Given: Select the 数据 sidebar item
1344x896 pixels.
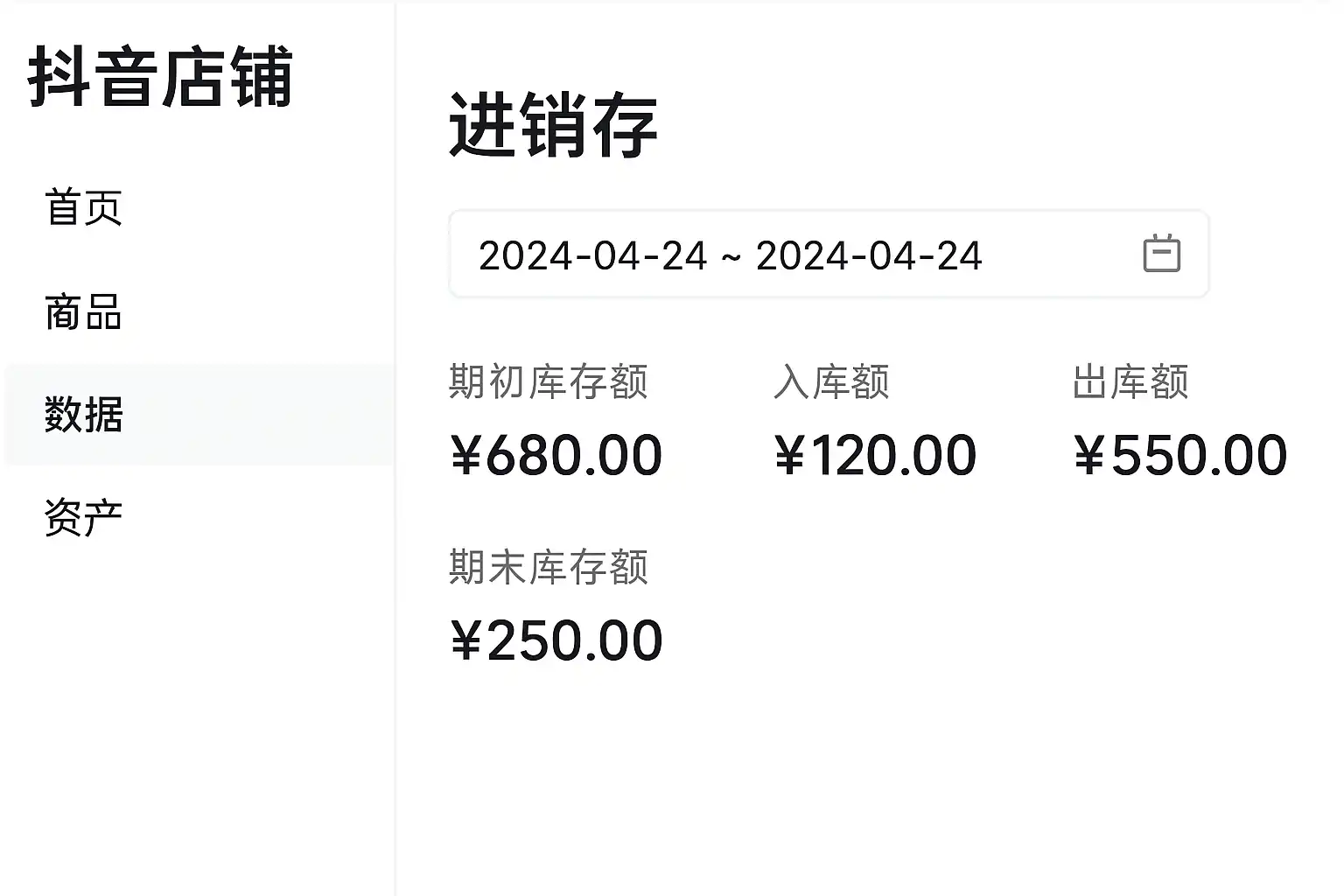Looking at the screenshot, I should coord(84,414).
